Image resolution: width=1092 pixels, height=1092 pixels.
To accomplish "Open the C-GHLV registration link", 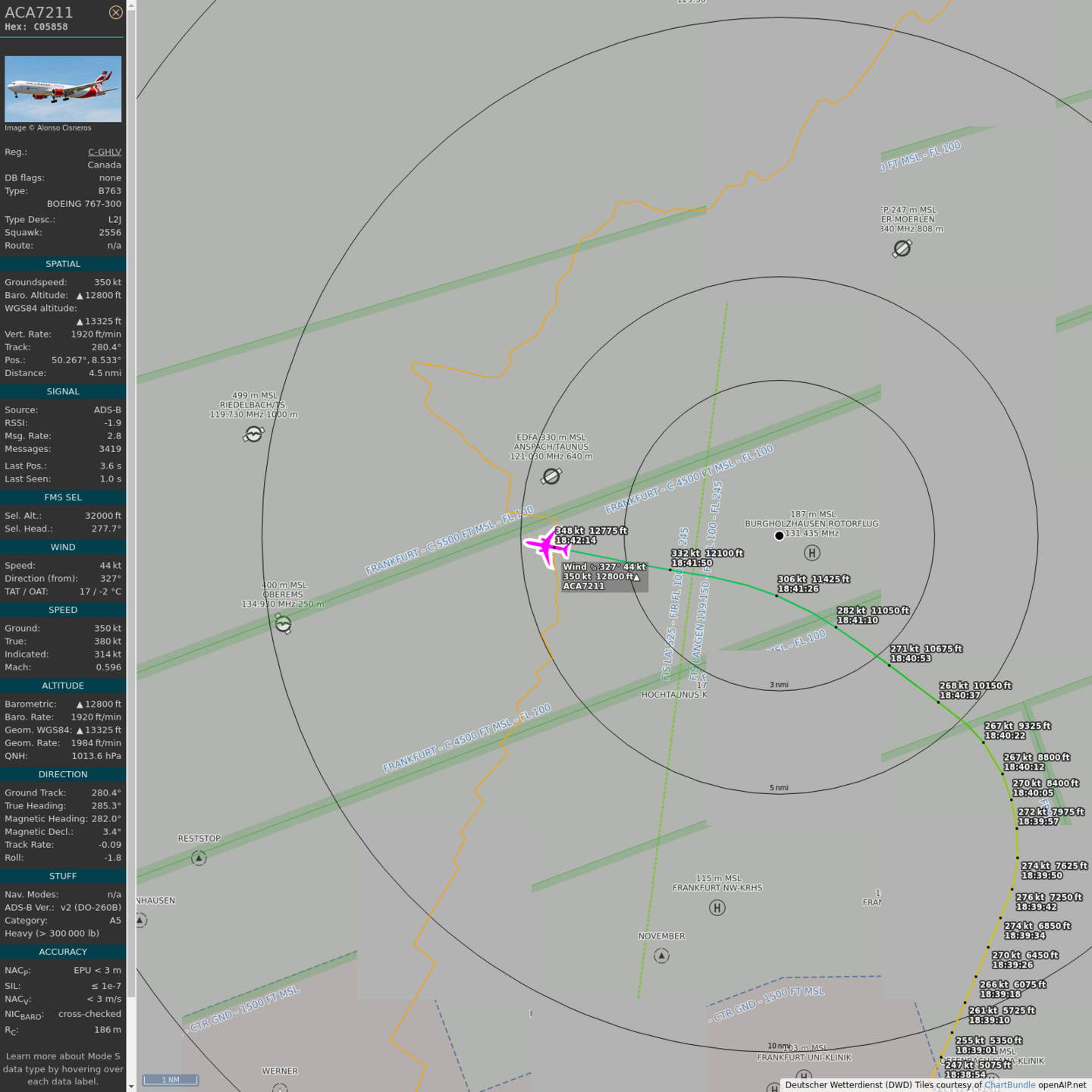I will tap(104, 152).
